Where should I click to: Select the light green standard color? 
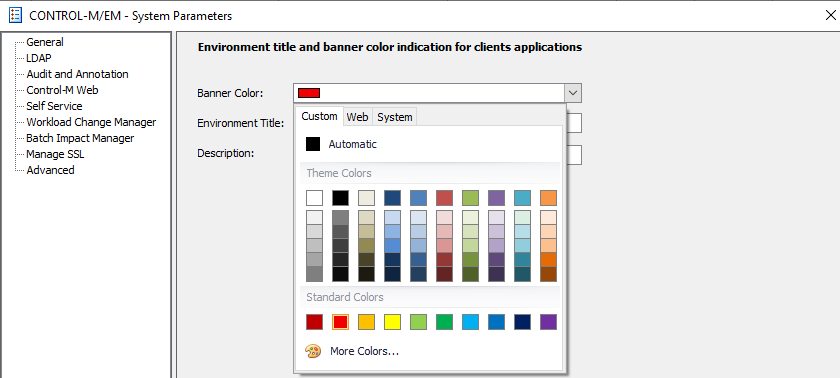(418, 322)
